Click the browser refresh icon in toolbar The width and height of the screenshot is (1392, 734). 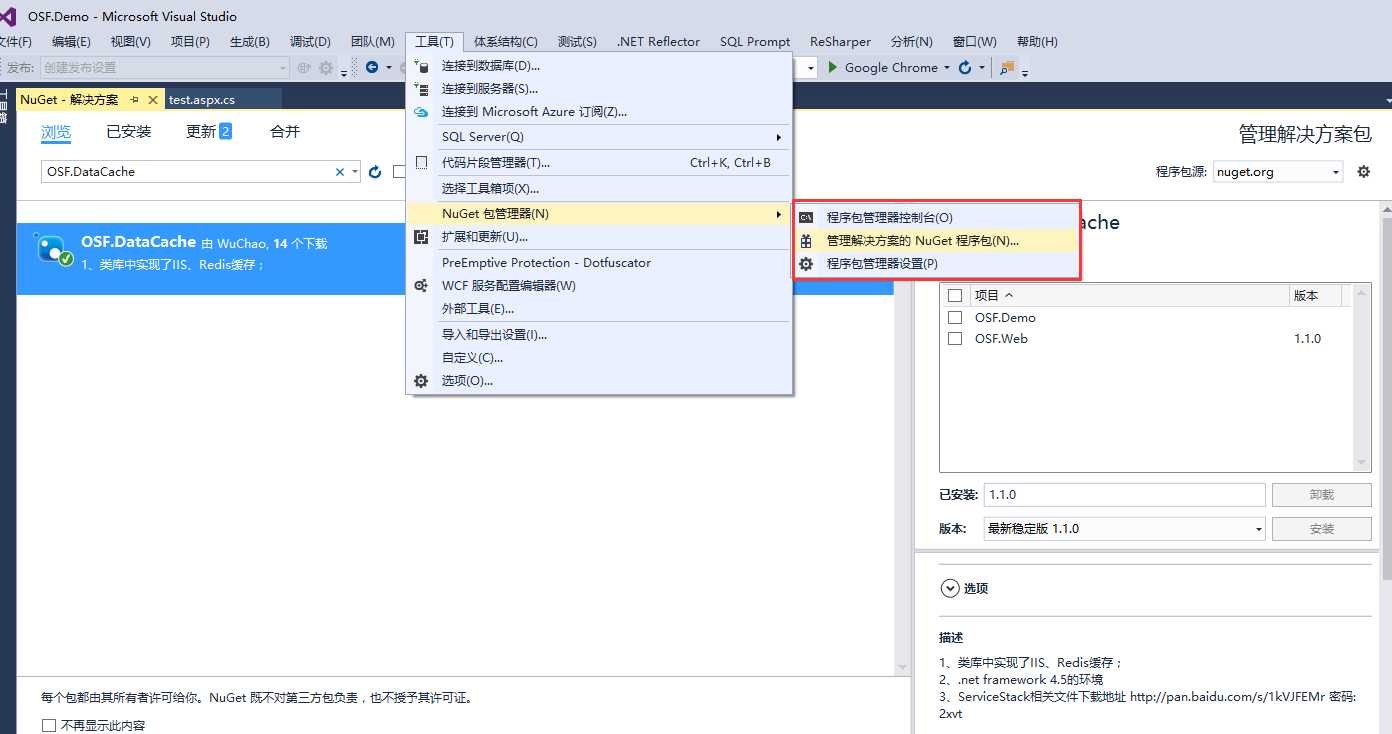(965, 68)
